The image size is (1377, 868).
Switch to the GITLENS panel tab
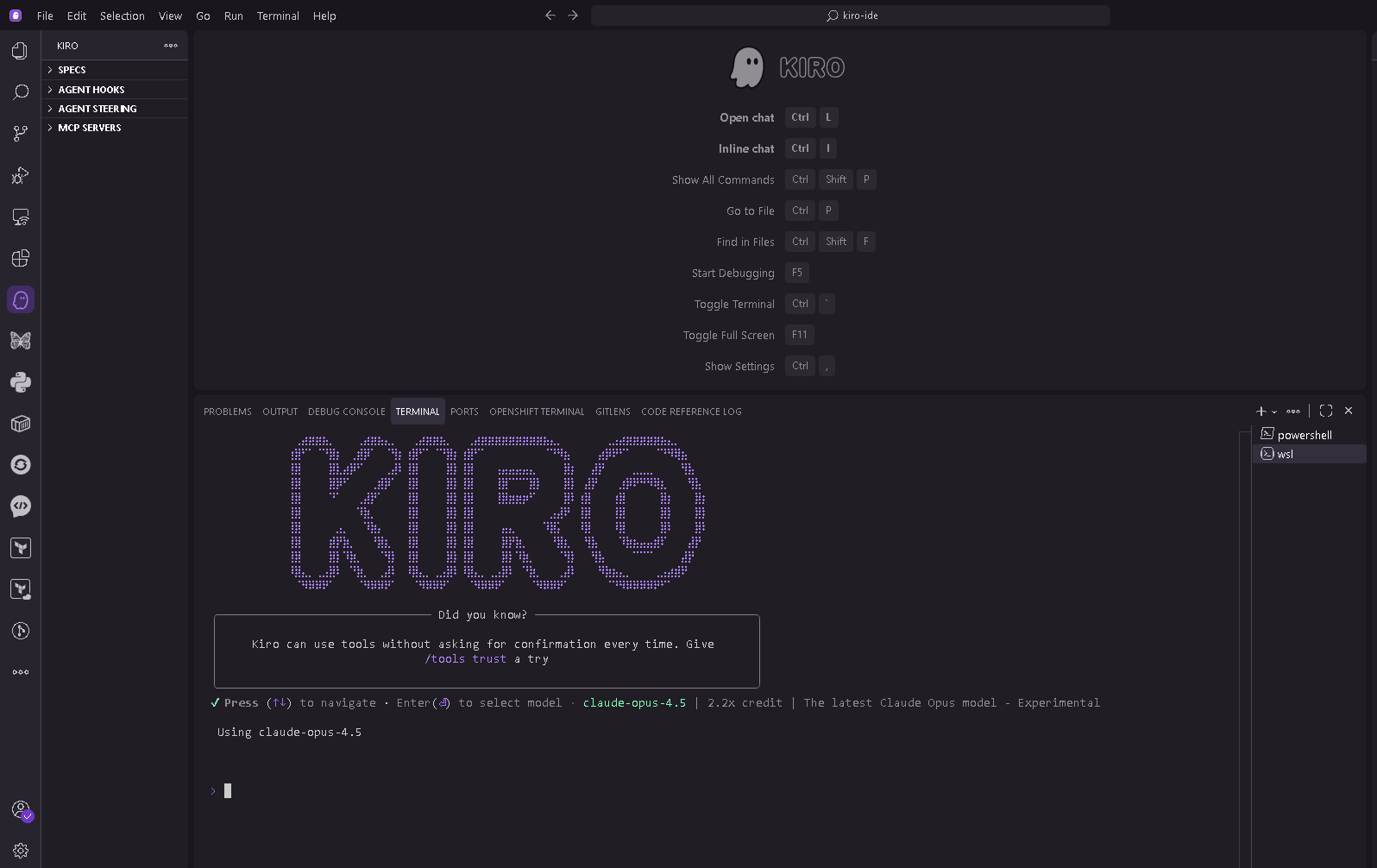click(x=613, y=412)
